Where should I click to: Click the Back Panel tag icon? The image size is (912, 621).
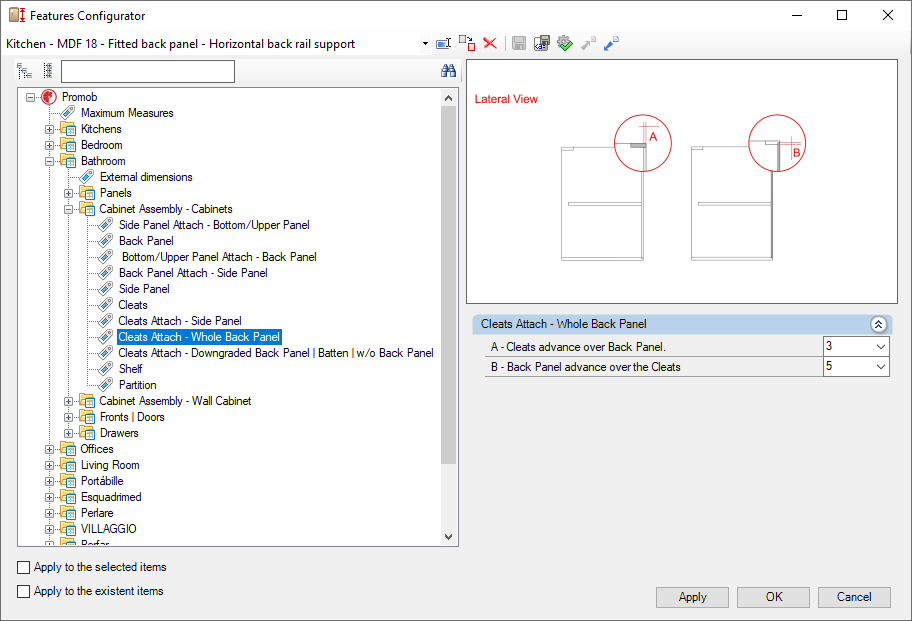point(106,241)
